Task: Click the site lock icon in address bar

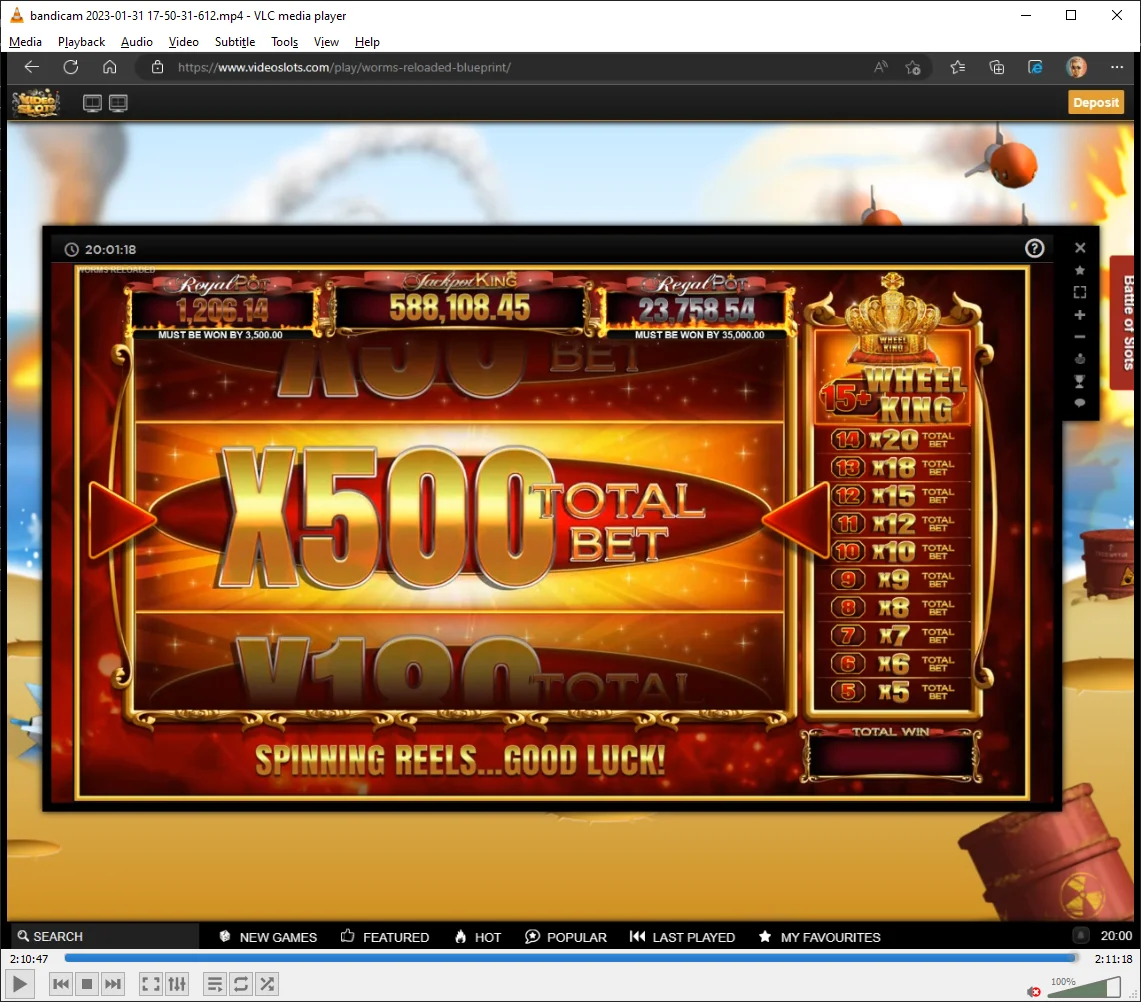Action: coord(157,68)
